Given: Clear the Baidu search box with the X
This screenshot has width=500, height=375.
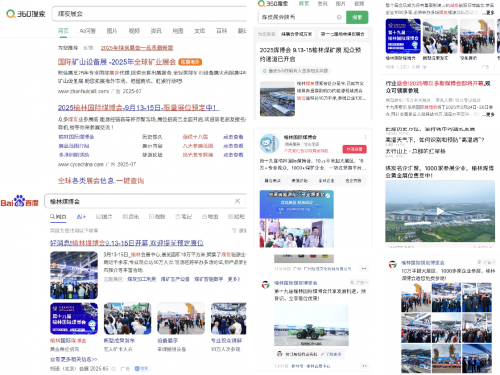Looking at the screenshot, I should [x=237, y=201].
